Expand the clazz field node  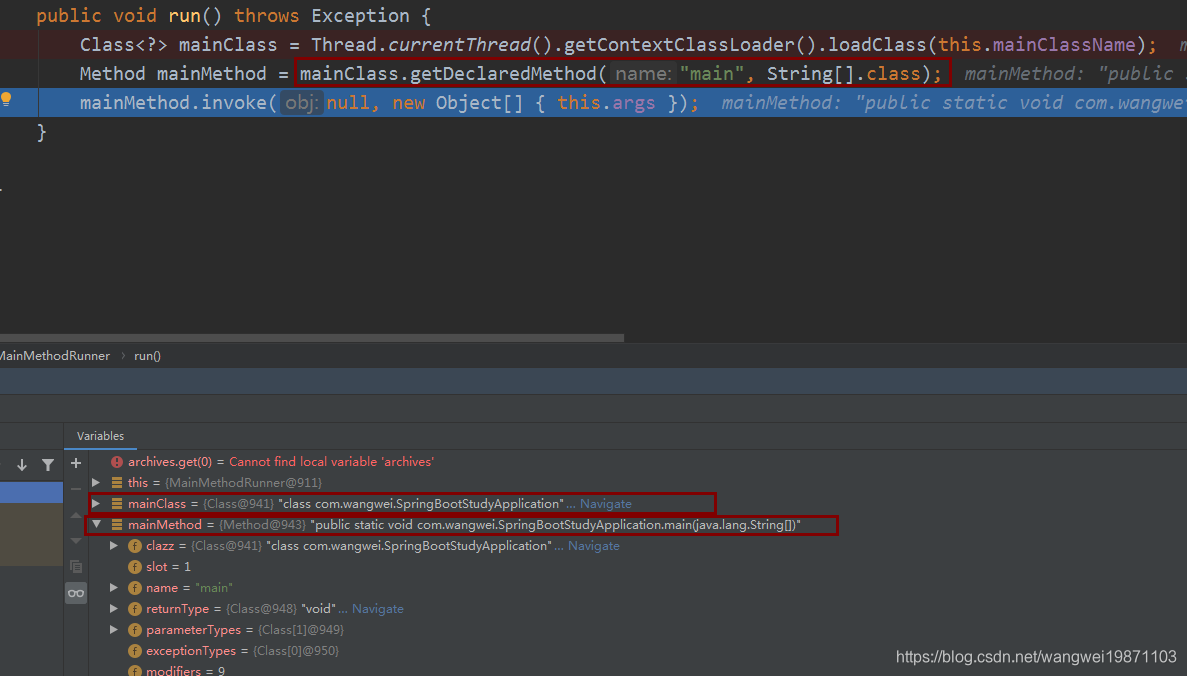[x=114, y=546]
